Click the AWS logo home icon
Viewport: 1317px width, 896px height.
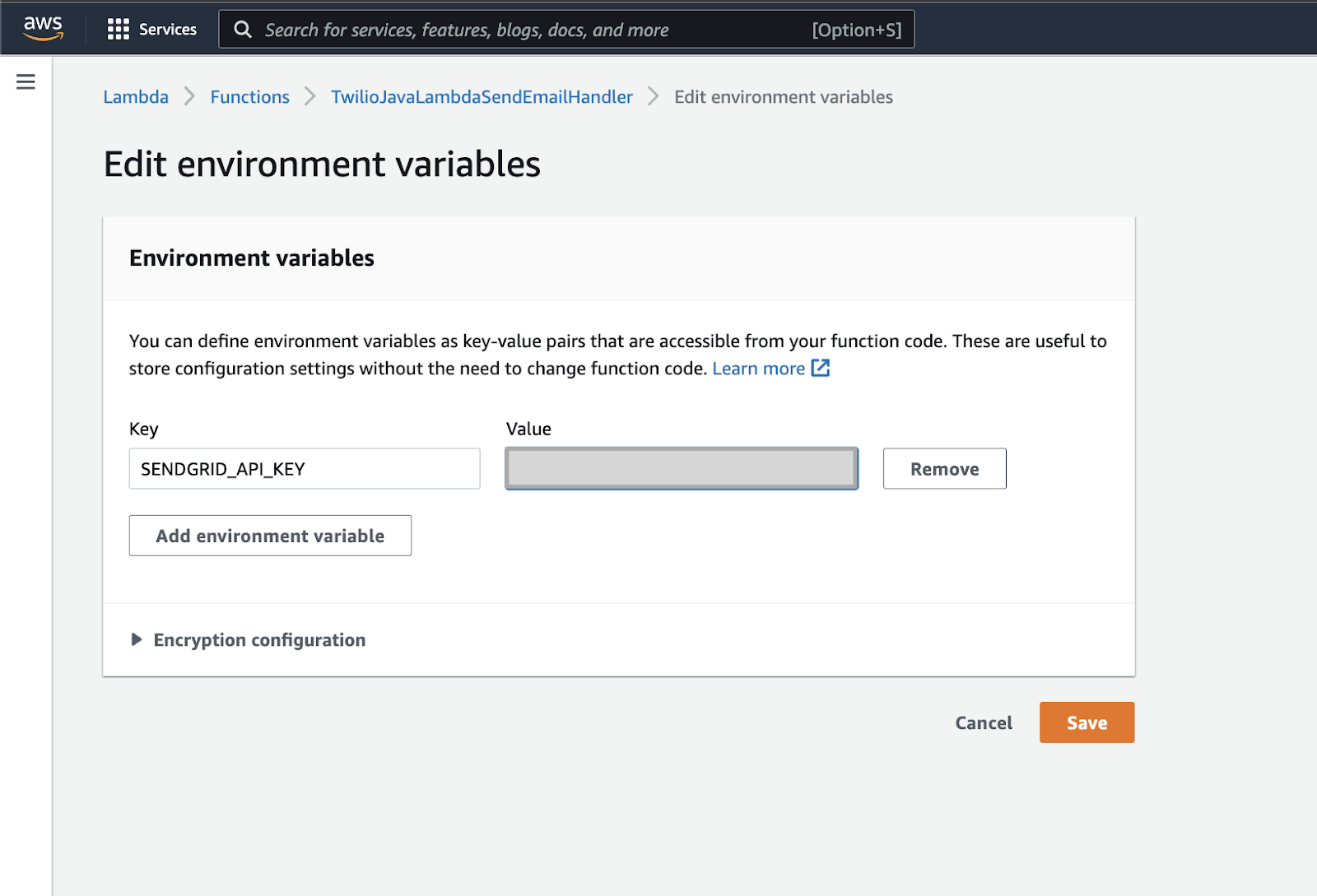click(43, 29)
